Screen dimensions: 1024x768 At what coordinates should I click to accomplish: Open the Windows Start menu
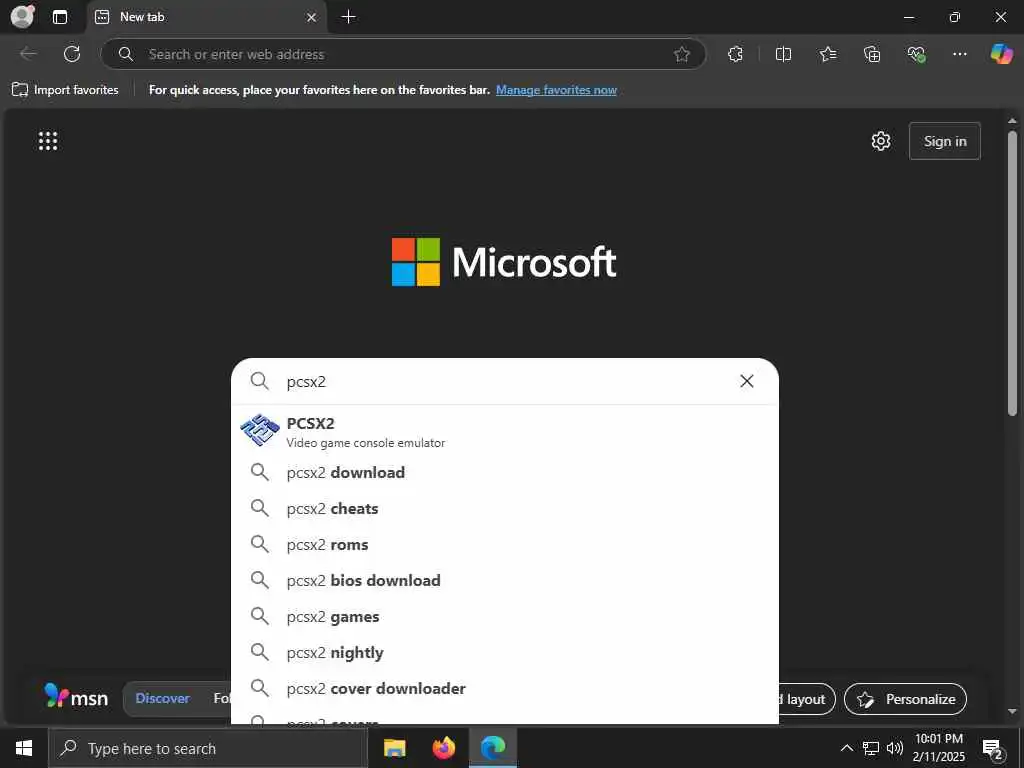pyautogui.click(x=24, y=748)
